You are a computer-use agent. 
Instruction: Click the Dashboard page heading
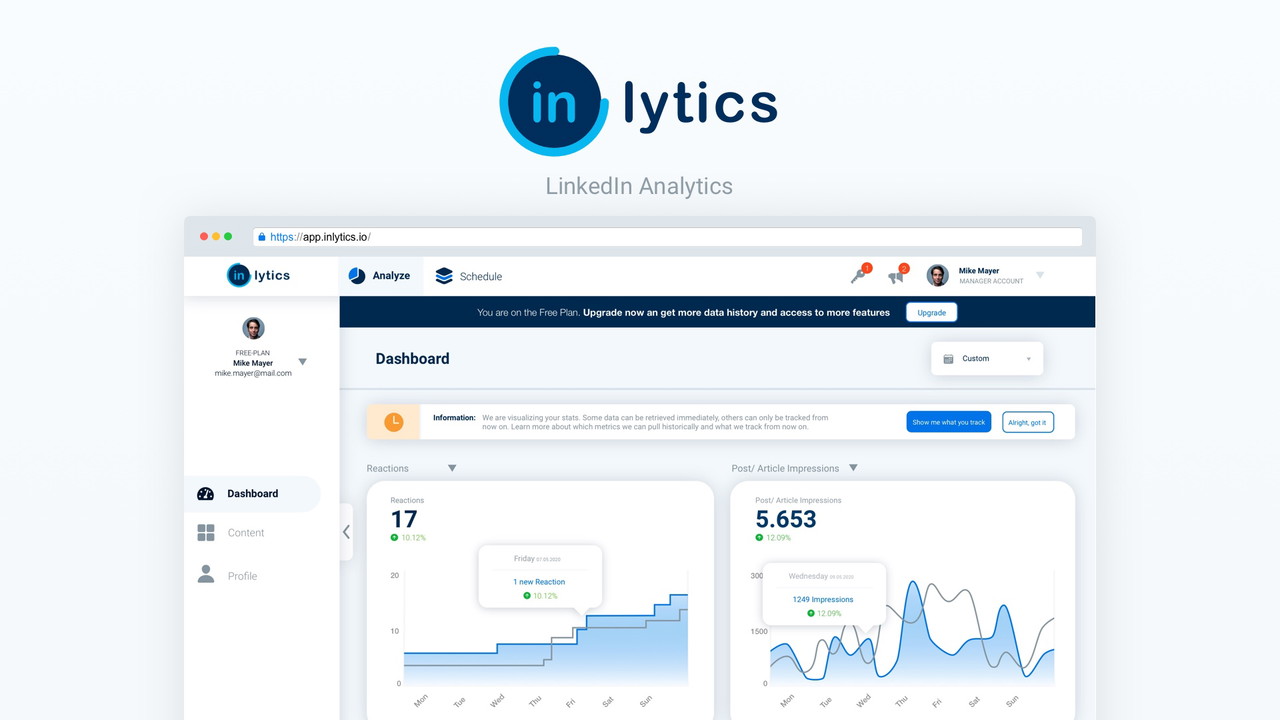pos(412,358)
